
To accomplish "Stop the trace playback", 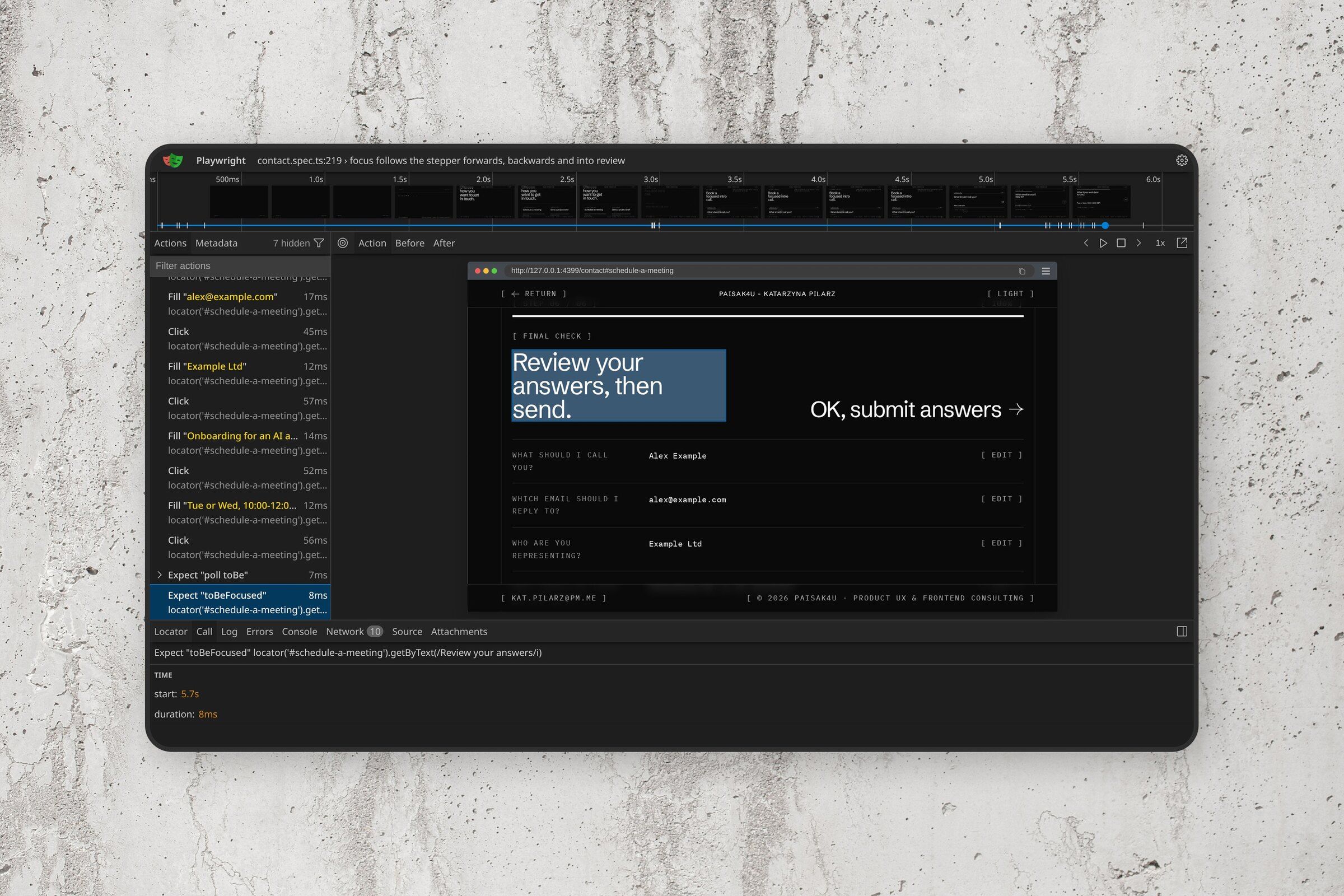I will click(1121, 243).
